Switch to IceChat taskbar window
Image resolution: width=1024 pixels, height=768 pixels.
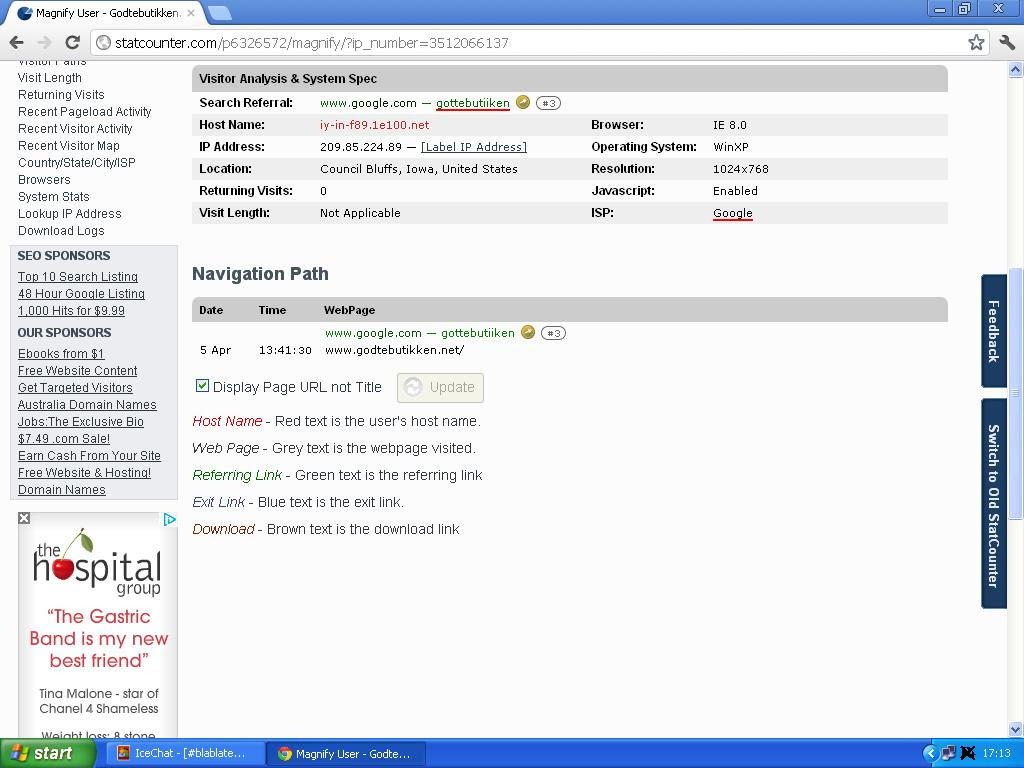[x=183, y=753]
